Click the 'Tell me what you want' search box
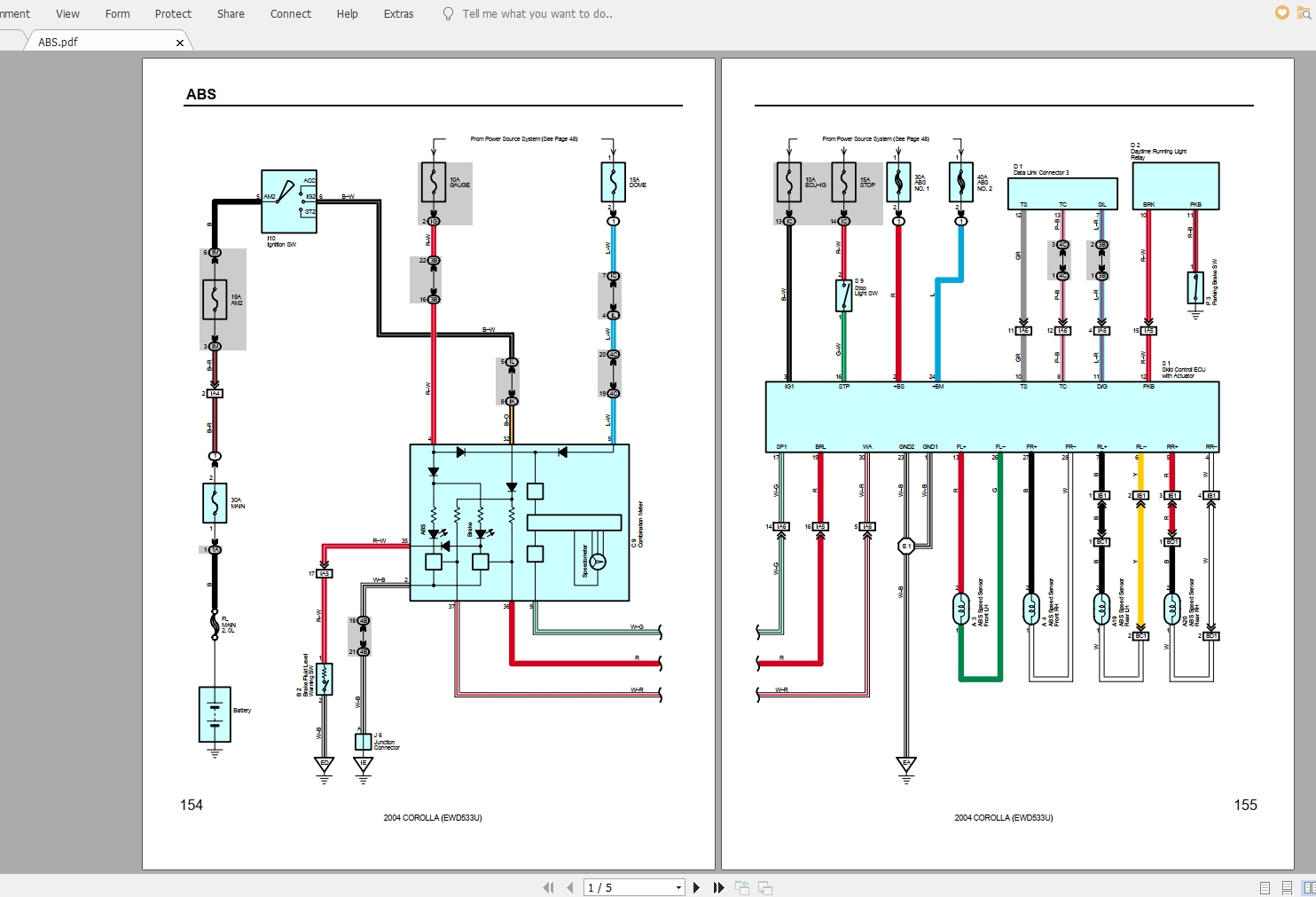This screenshot has height=897, width=1316. (537, 13)
